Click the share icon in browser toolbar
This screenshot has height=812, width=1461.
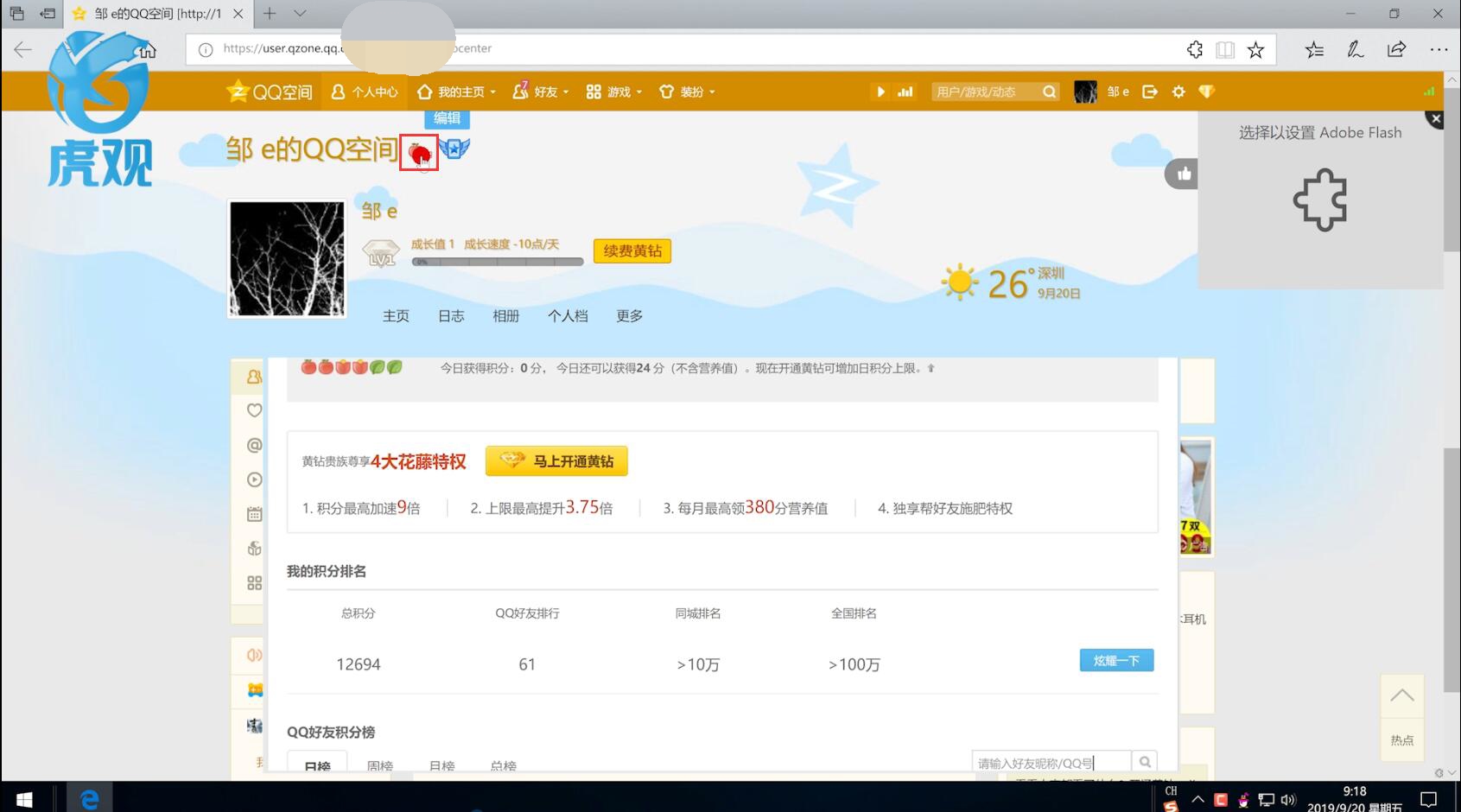click(x=1397, y=48)
